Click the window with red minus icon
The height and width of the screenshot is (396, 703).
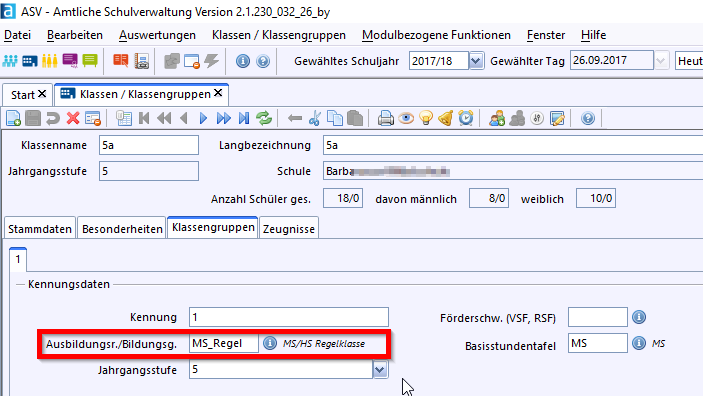pos(192,61)
